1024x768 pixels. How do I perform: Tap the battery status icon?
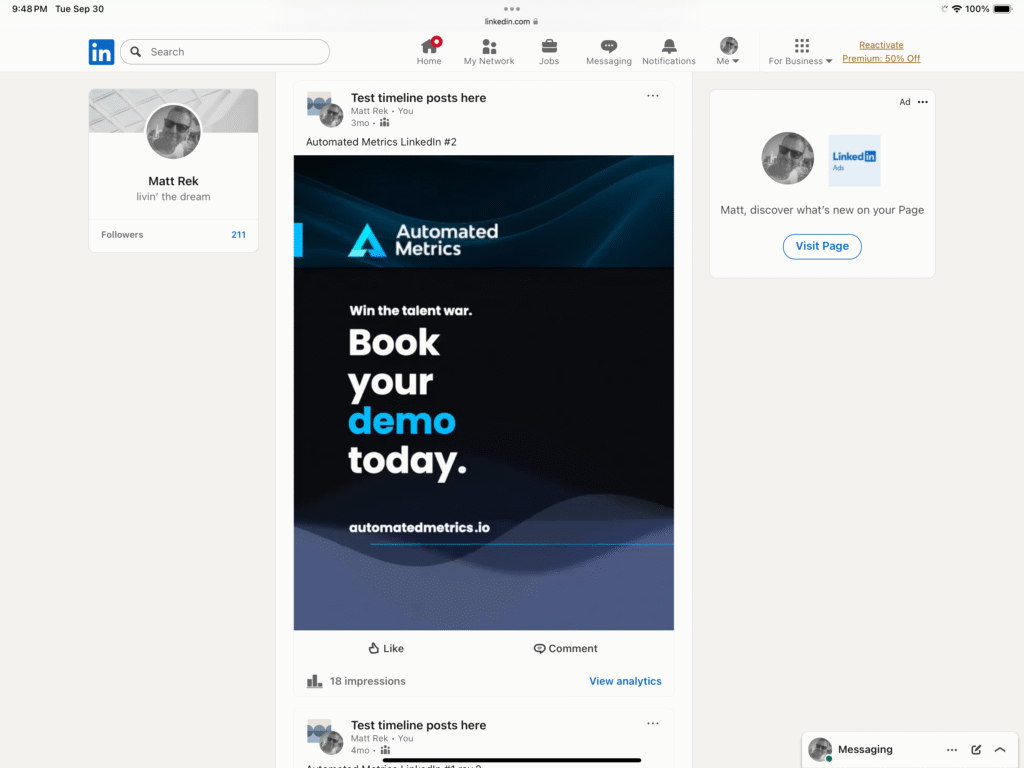tap(1003, 9)
